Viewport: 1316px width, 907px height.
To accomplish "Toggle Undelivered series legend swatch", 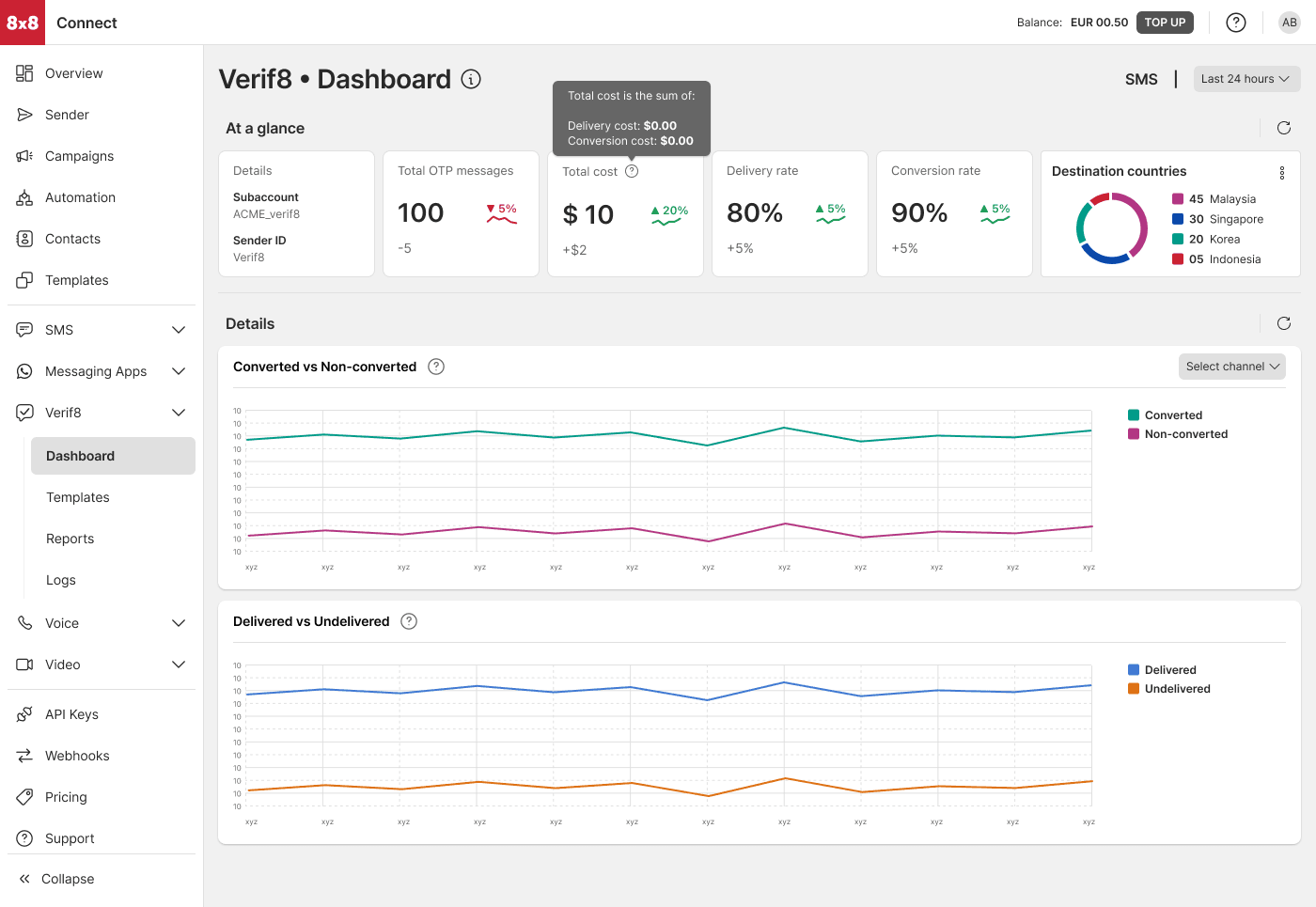I will point(1134,689).
